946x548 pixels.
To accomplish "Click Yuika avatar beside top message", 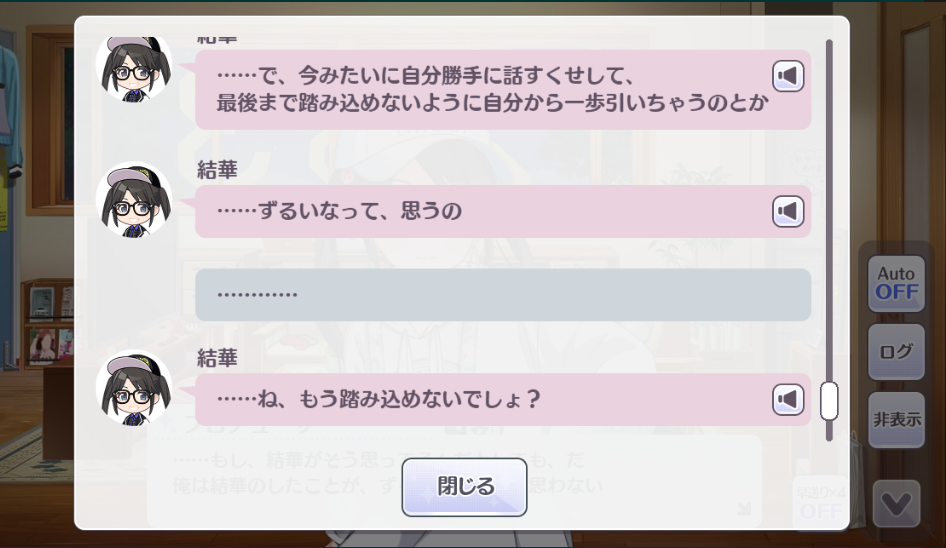I will coord(134,68).
